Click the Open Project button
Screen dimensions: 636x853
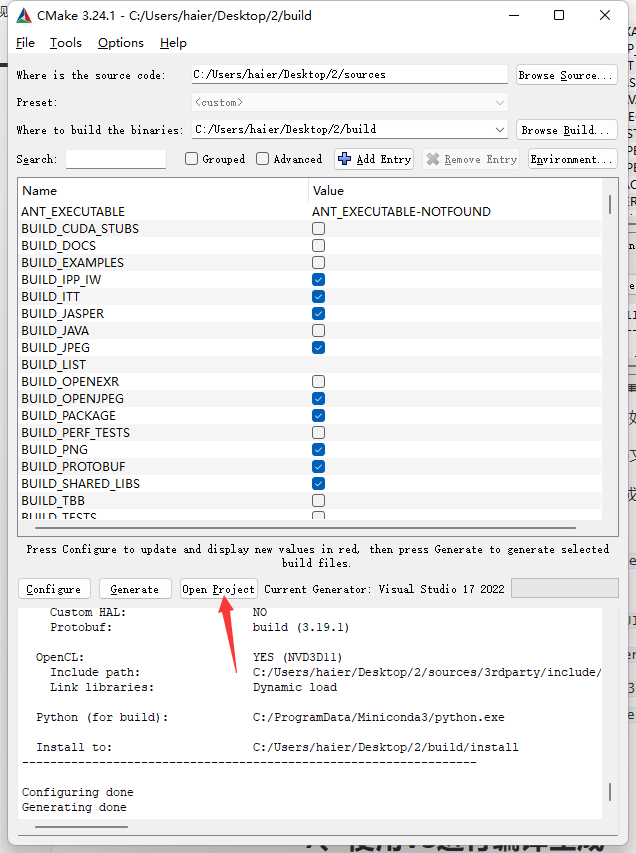pyautogui.click(x=219, y=589)
